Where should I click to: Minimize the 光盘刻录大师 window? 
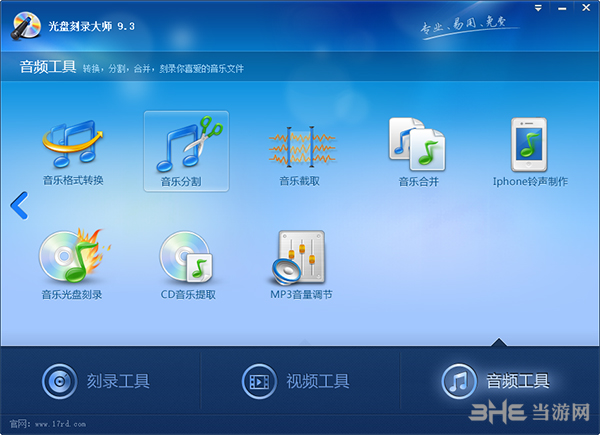[x=562, y=8]
